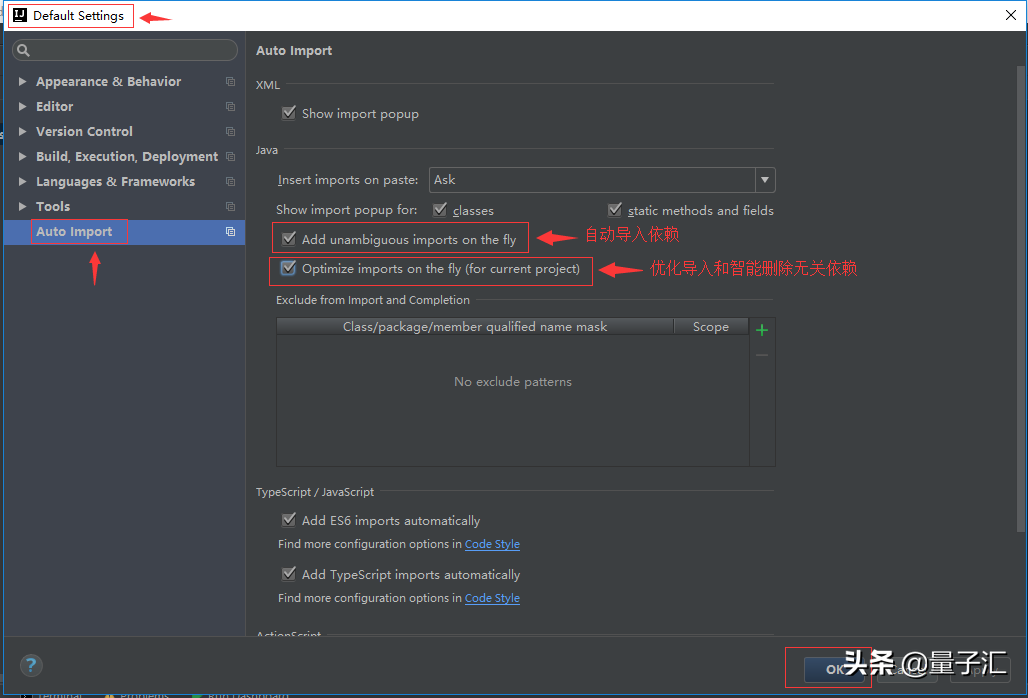Disable Add unambiguous imports on the fly
Screen dimensions: 1028x698
tap(289, 239)
